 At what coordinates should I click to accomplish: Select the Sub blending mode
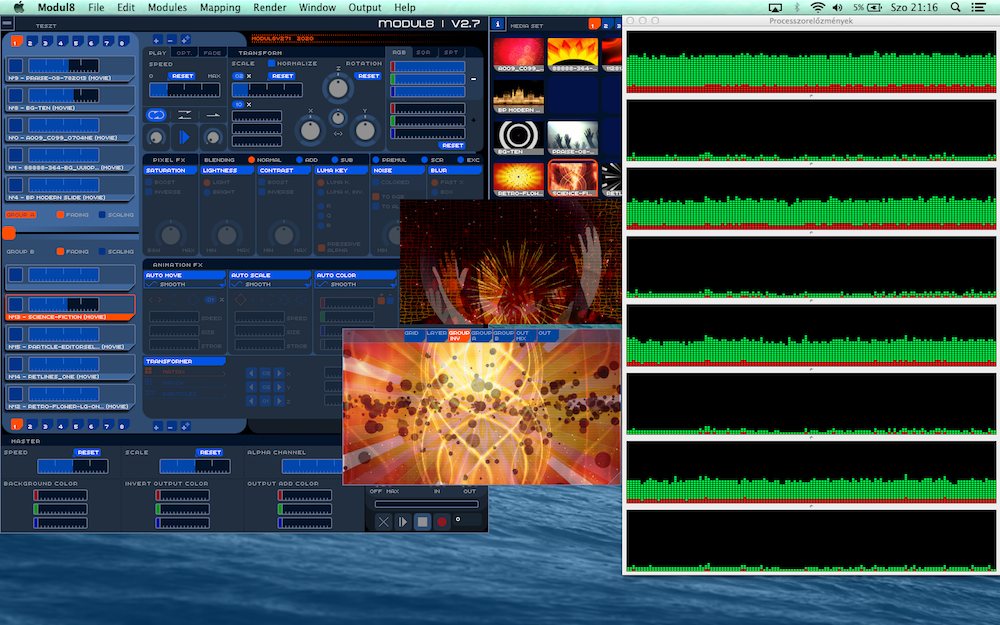point(334,159)
